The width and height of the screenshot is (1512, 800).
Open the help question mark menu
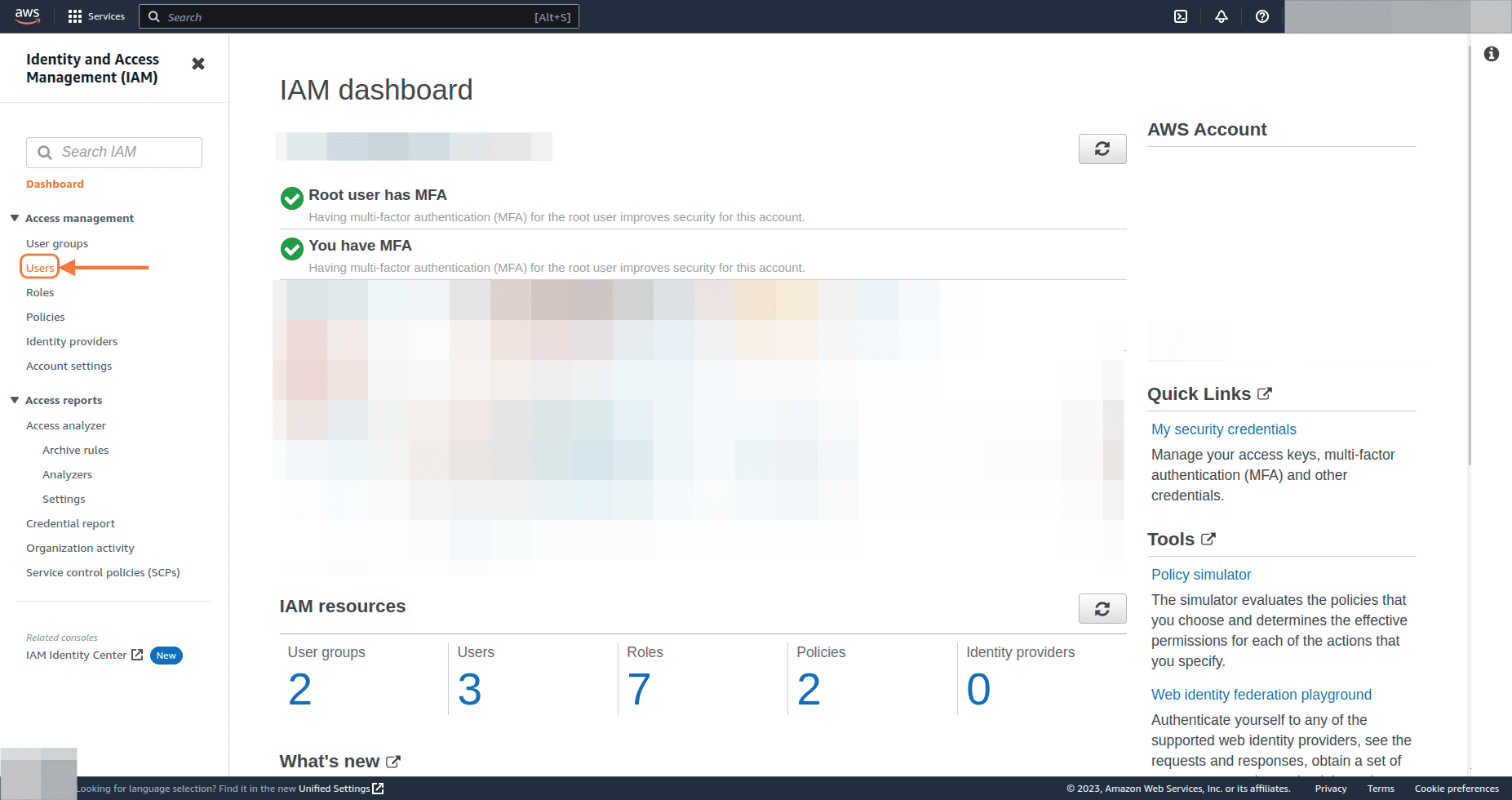(x=1262, y=16)
